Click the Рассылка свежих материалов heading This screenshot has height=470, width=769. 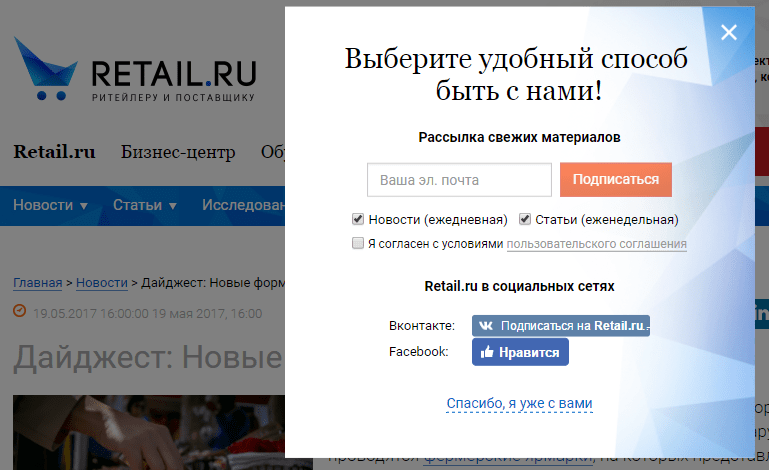click(519, 137)
